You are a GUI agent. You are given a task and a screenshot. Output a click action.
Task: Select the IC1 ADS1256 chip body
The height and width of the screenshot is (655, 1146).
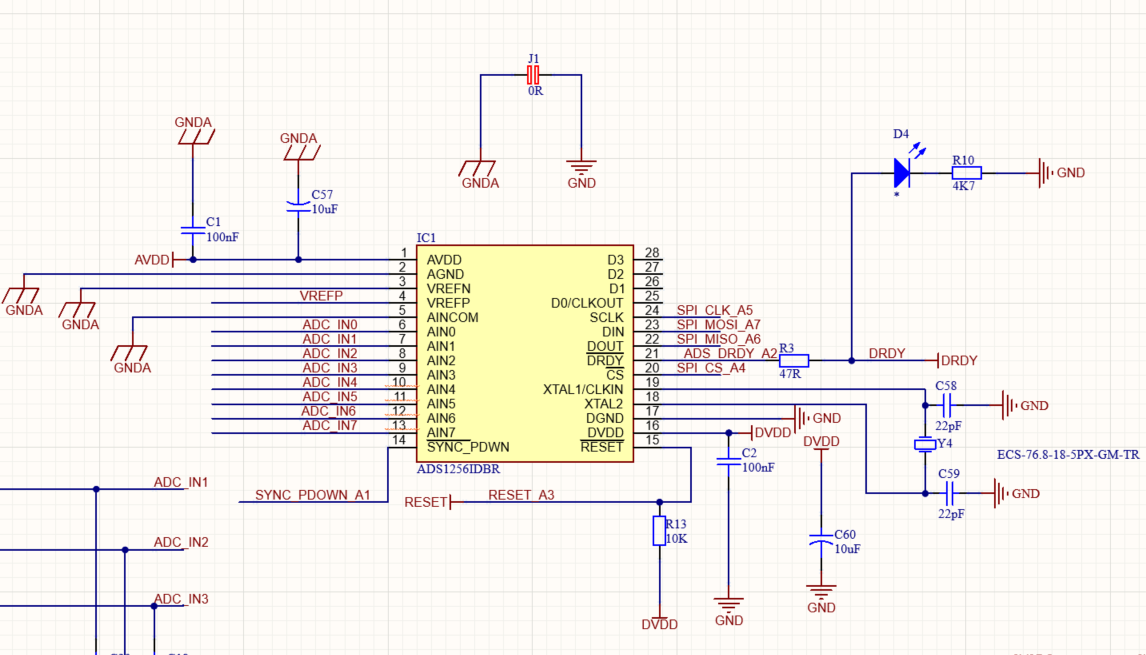(525, 353)
